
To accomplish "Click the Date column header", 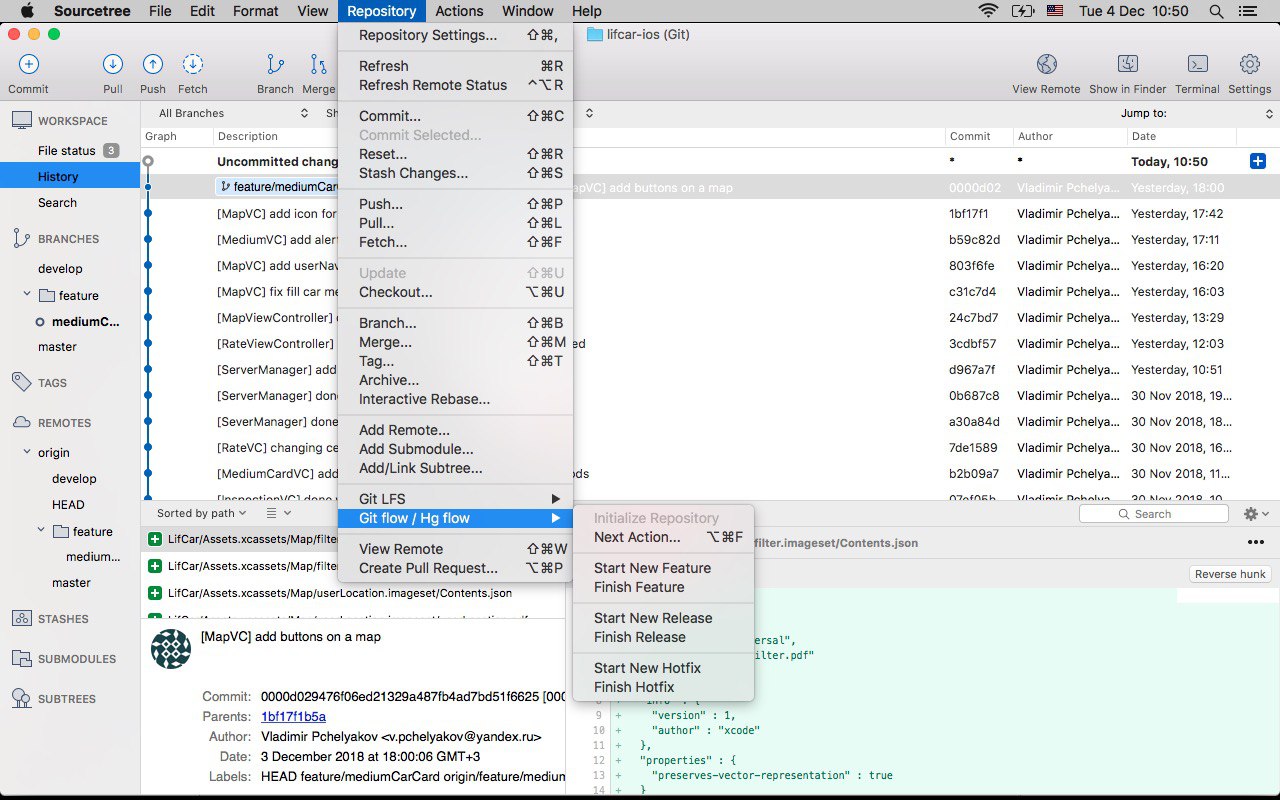I will coord(1182,136).
